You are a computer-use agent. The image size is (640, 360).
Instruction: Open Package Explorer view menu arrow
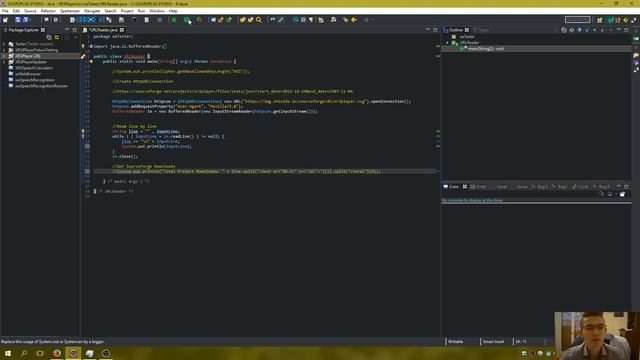coord(76,37)
